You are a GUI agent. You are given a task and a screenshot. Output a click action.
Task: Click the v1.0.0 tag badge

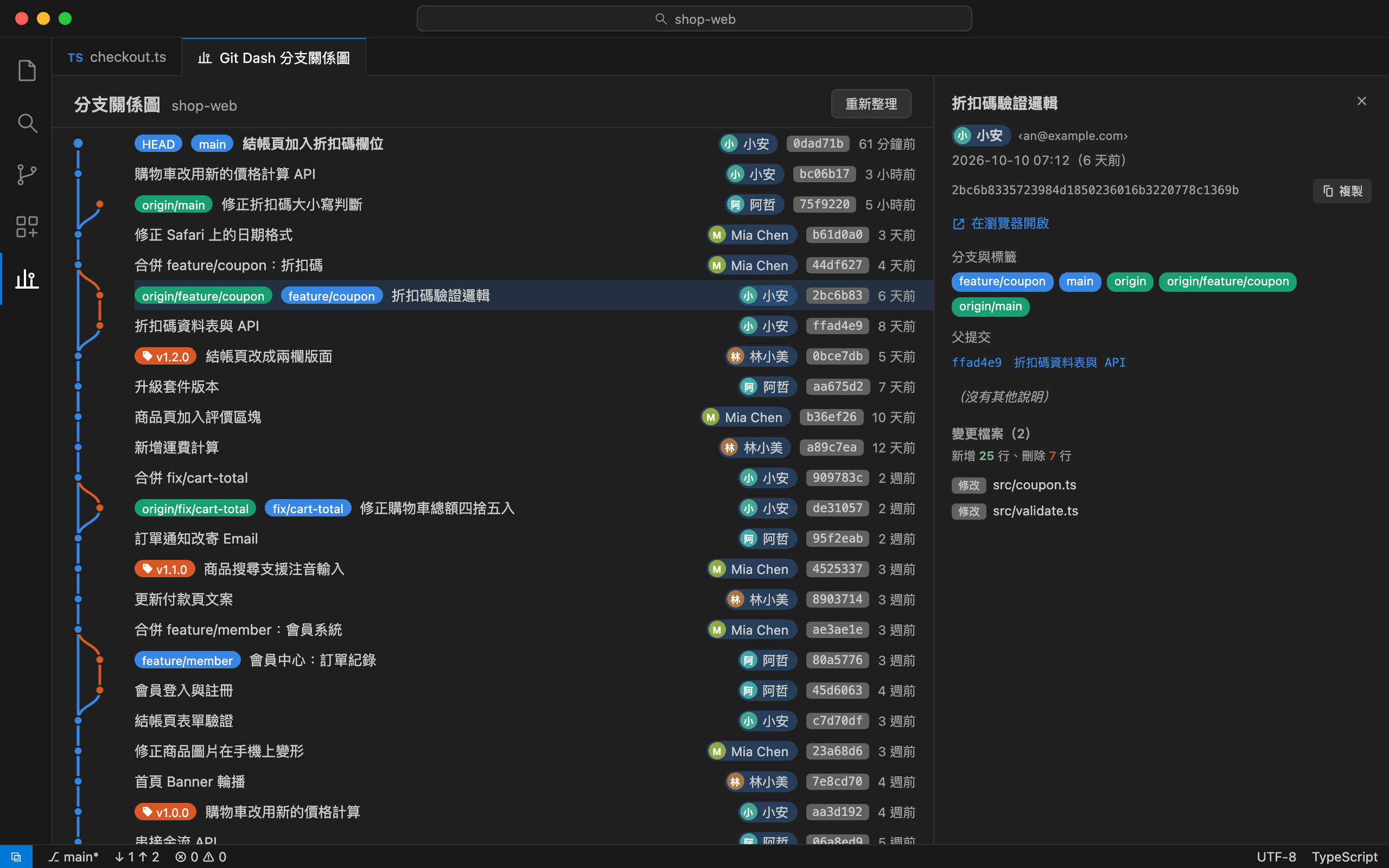click(165, 812)
